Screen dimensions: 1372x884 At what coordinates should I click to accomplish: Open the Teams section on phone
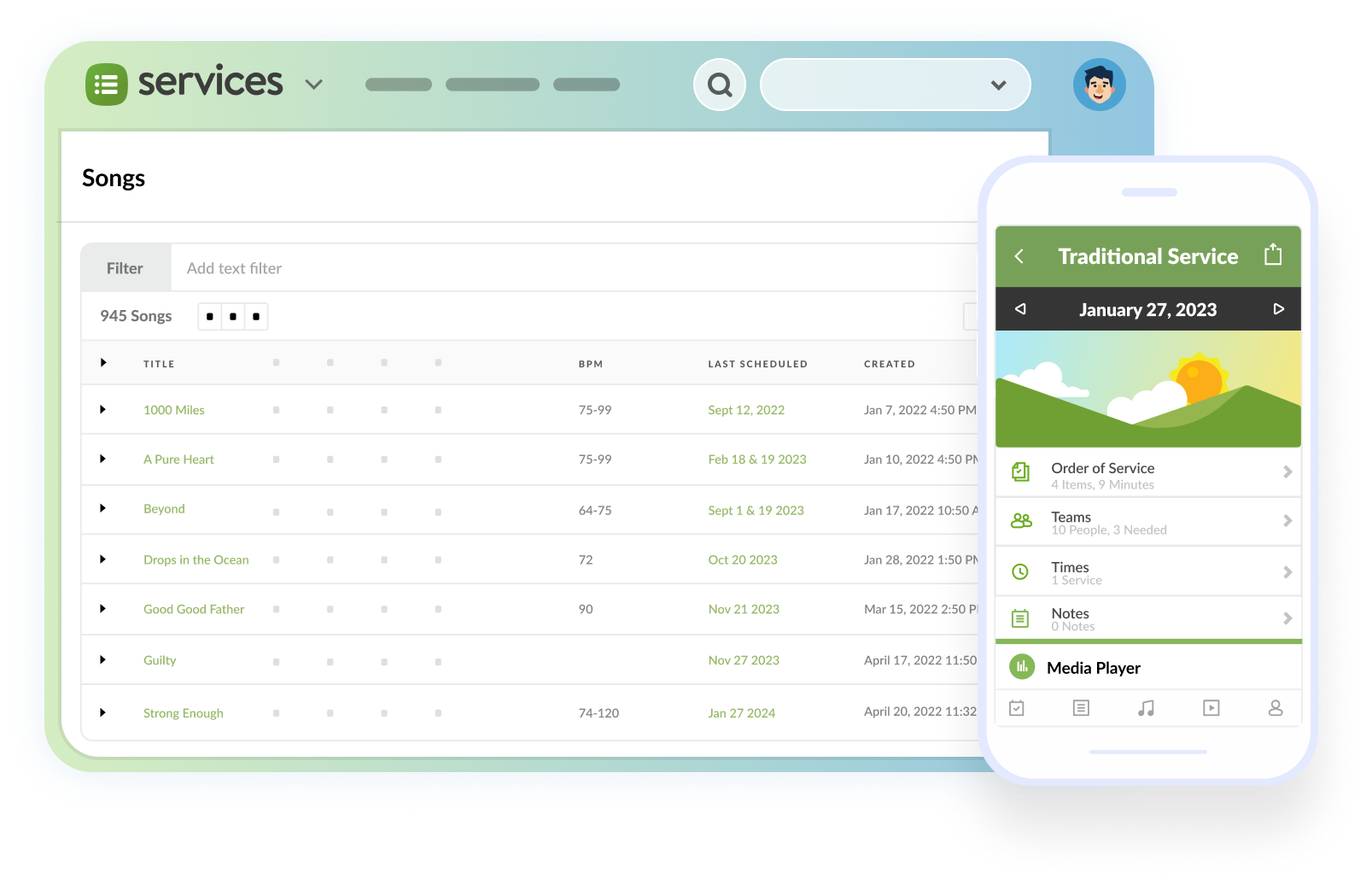click(1147, 522)
